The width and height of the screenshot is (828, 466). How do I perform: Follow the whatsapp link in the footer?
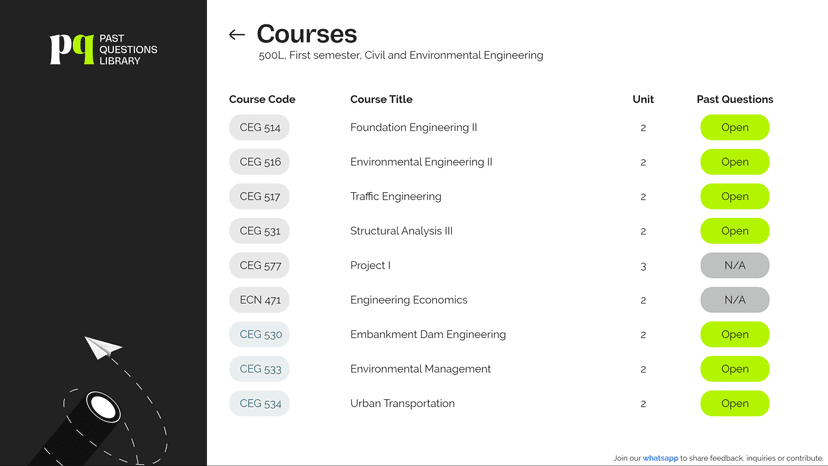660,458
